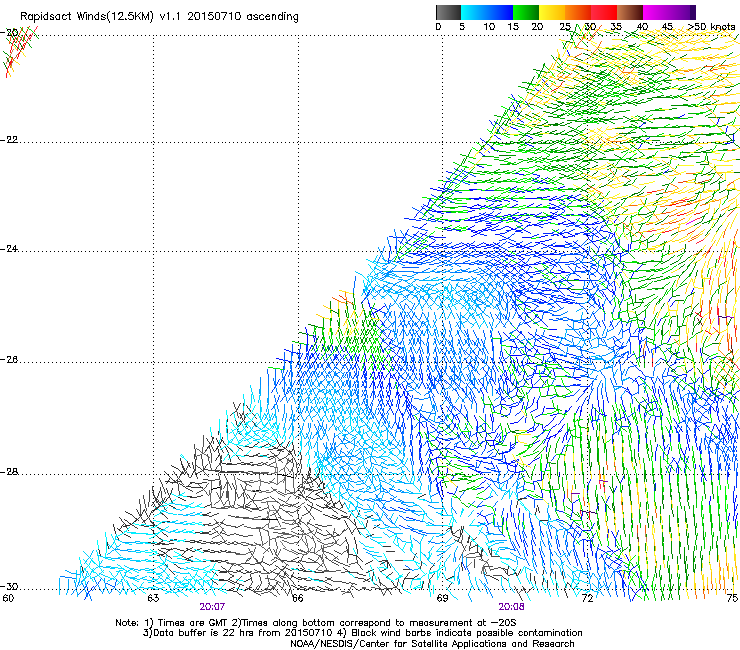Click the 66 longitude axis label
The width and height of the screenshot is (740, 650).
pos(297,598)
